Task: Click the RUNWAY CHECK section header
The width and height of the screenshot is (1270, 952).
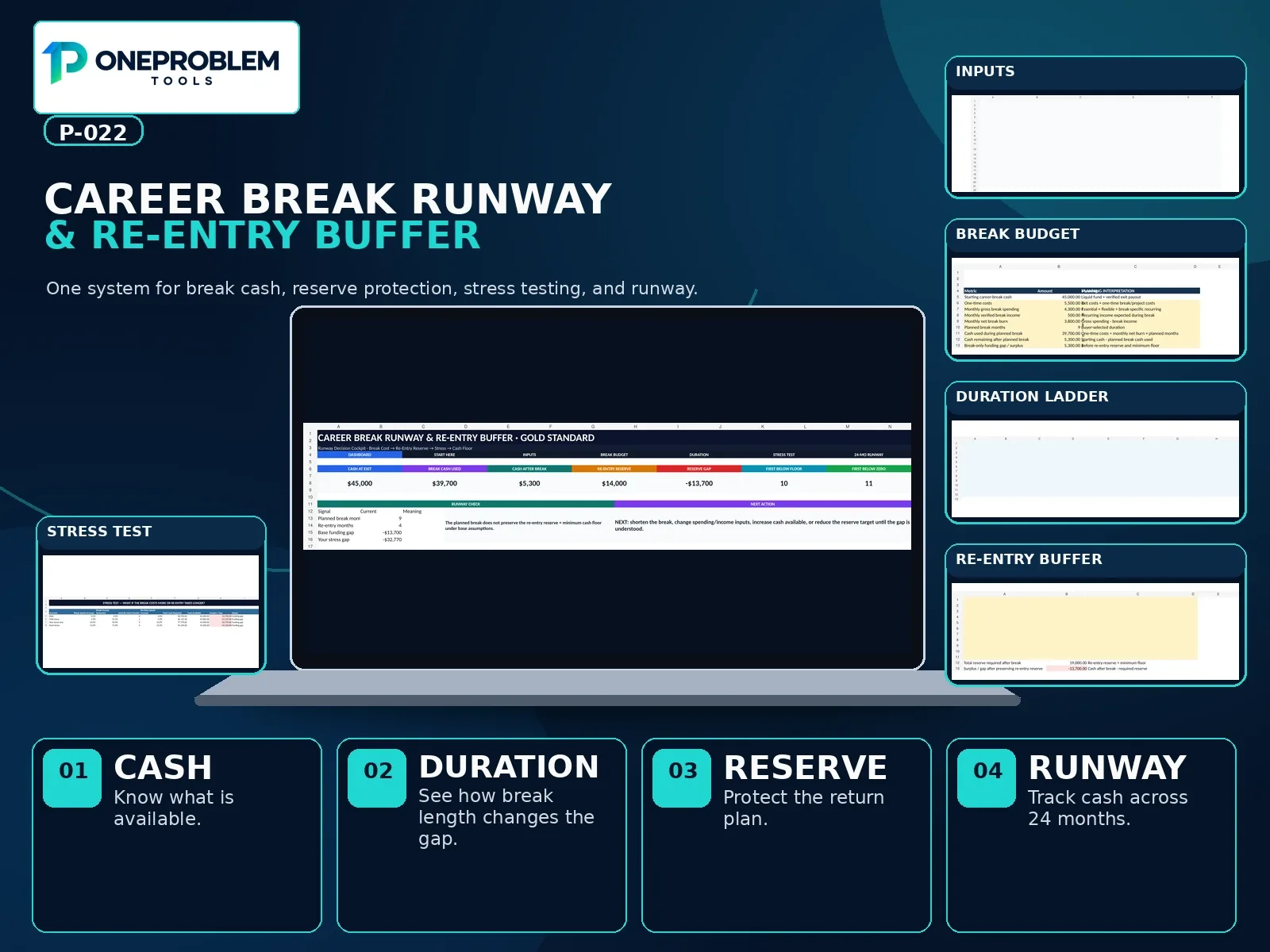Action: click(x=466, y=504)
